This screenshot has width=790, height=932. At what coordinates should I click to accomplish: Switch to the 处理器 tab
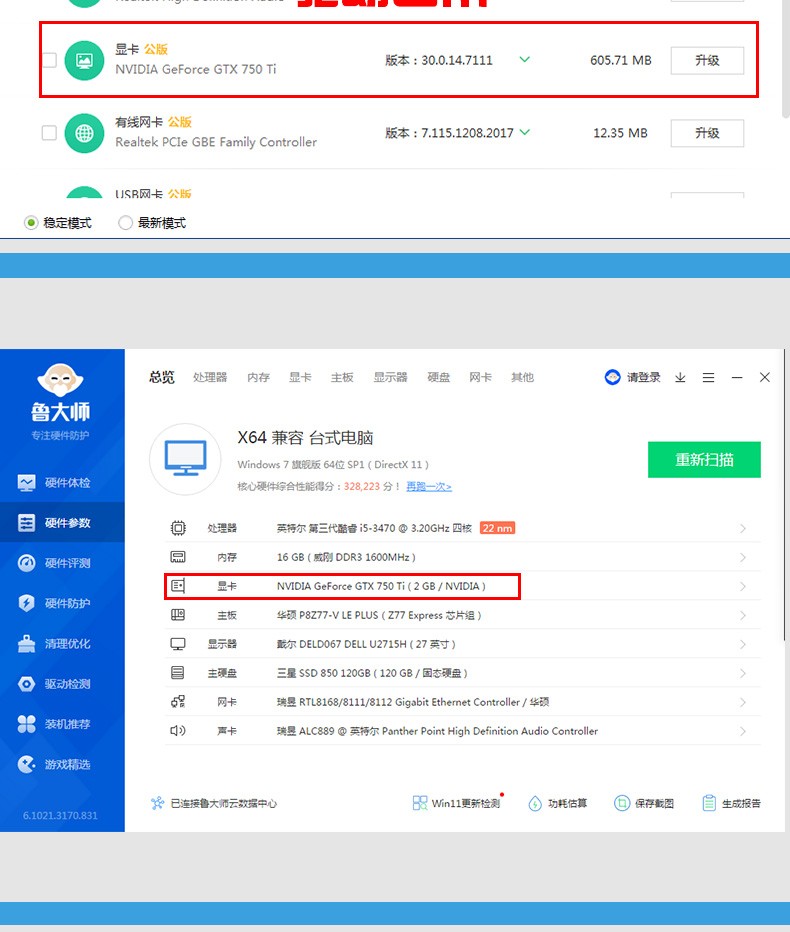[x=210, y=377]
